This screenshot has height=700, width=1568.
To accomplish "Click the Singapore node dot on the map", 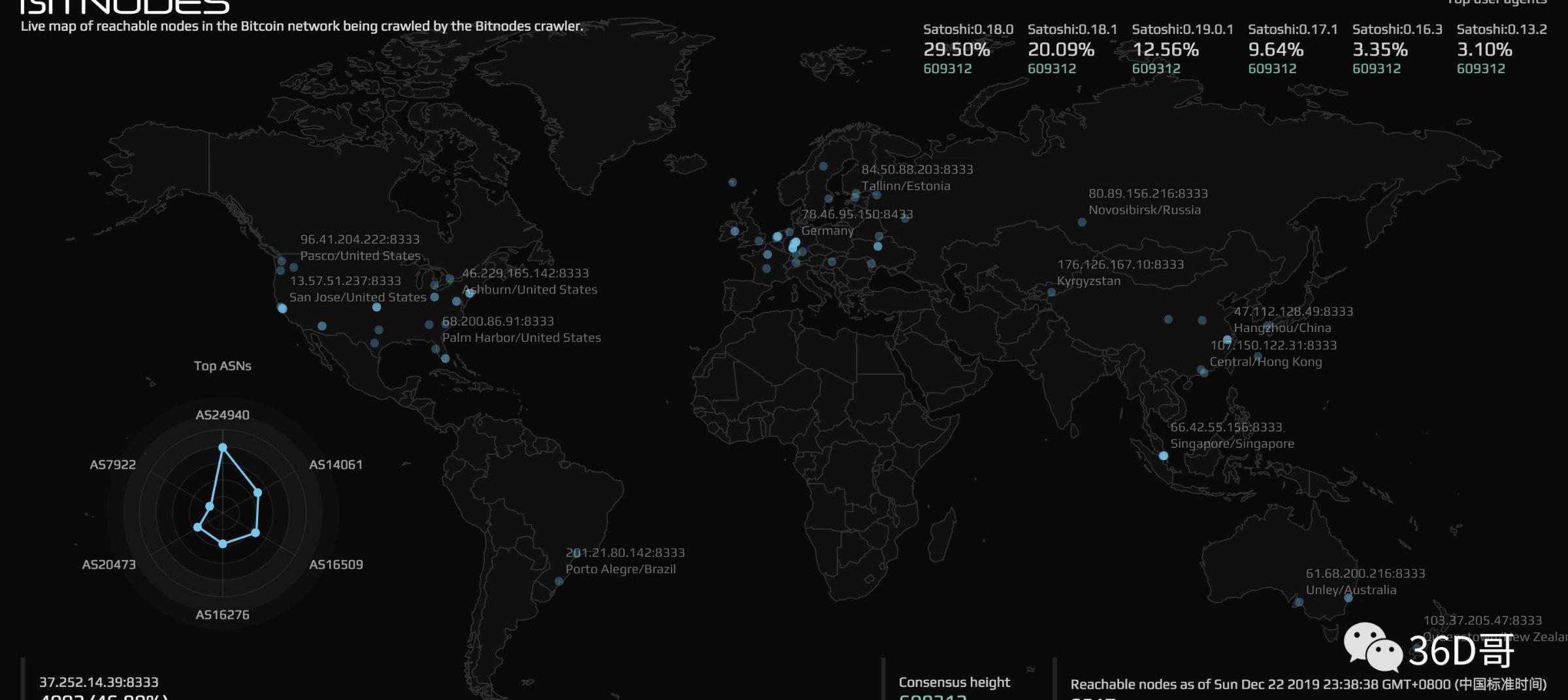I will [1163, 456].
